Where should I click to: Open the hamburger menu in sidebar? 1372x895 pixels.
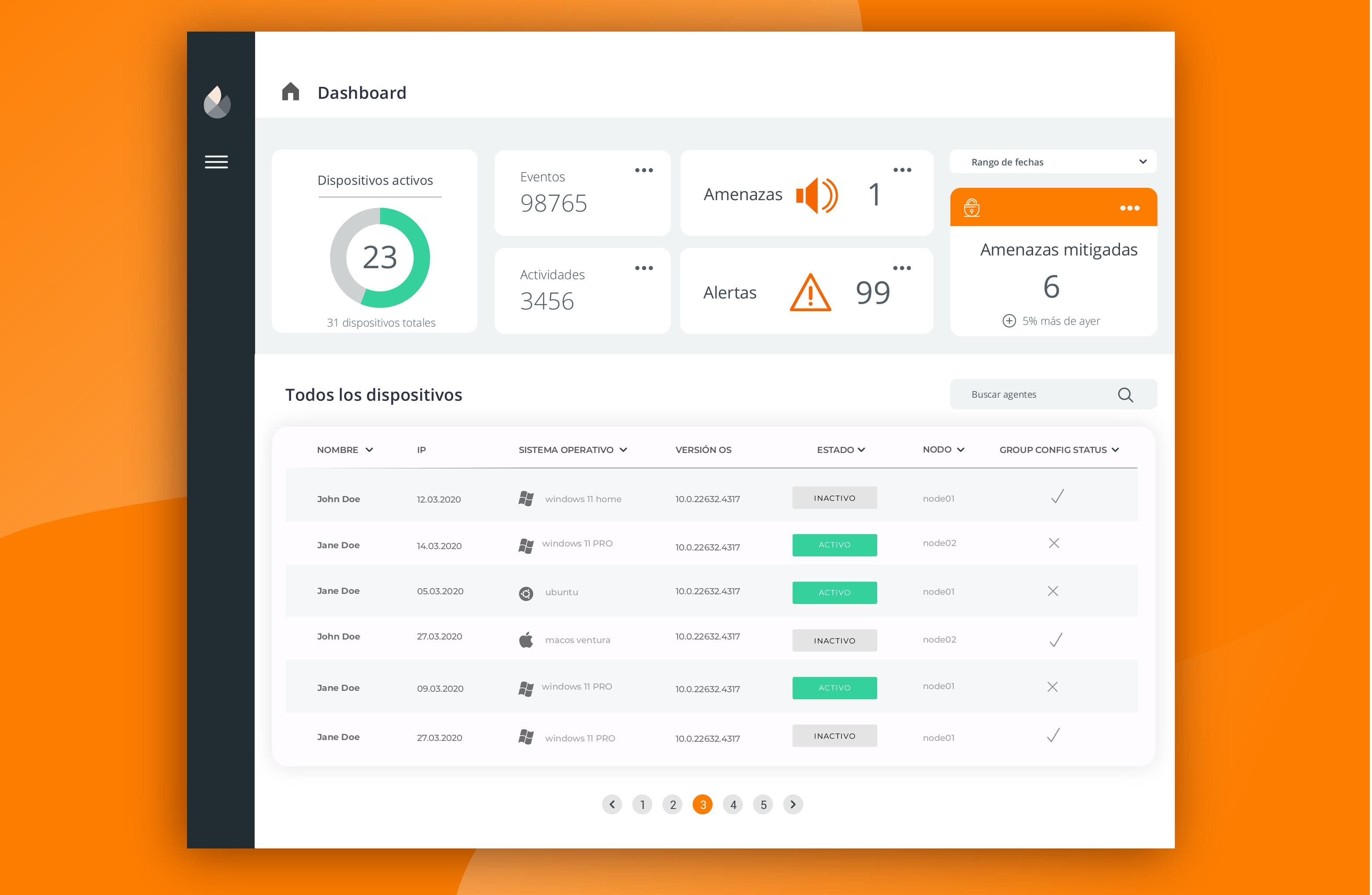(x=217, y=162)
